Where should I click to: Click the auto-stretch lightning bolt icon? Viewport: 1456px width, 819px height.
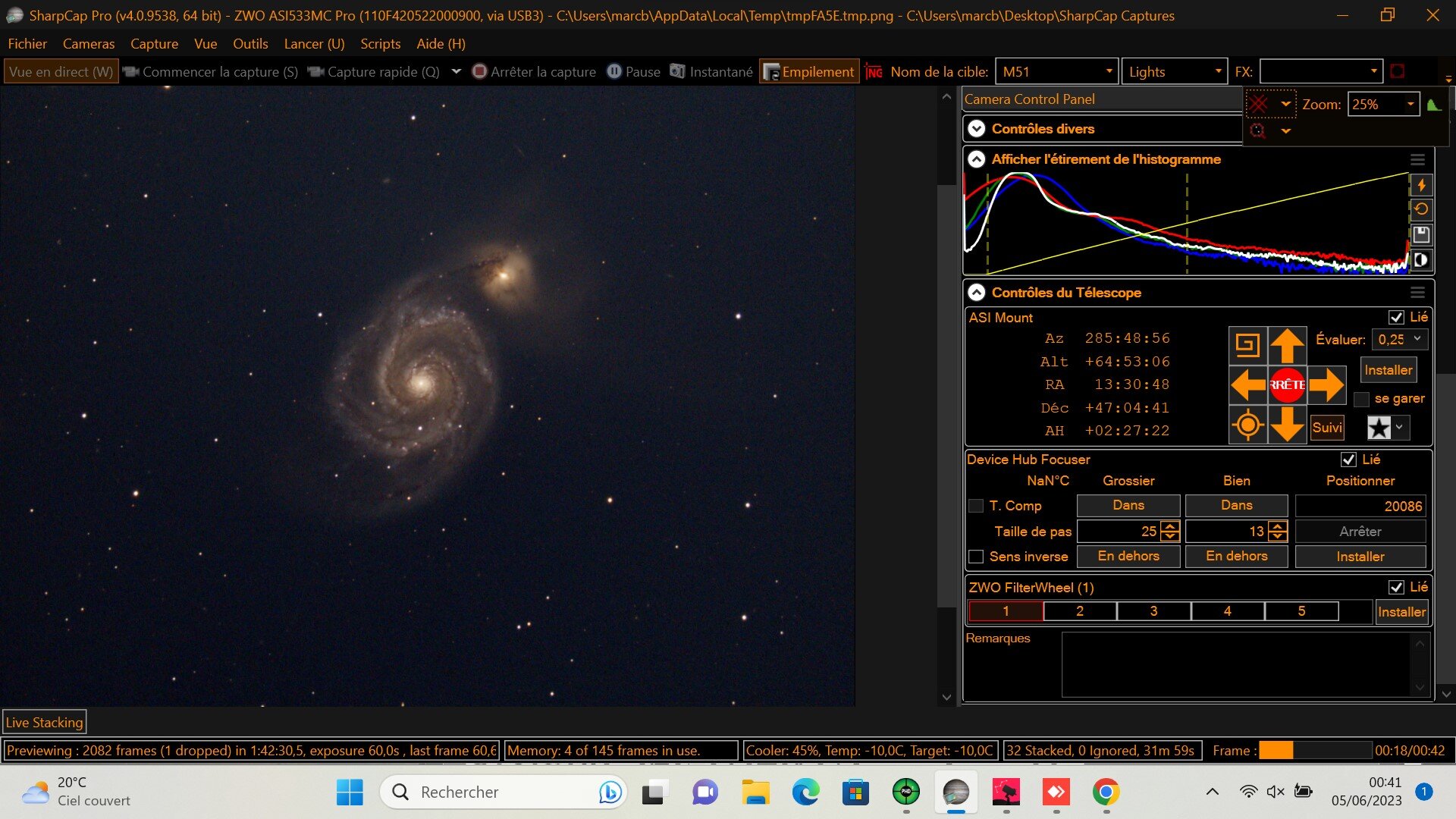point(1421,184)
